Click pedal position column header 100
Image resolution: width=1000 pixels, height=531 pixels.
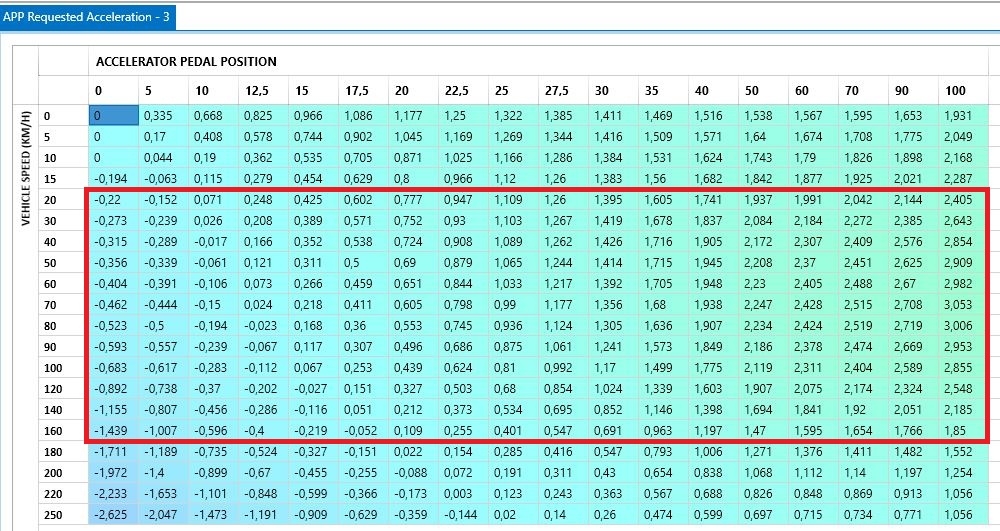pyautogui.click(x=963, y=91)
